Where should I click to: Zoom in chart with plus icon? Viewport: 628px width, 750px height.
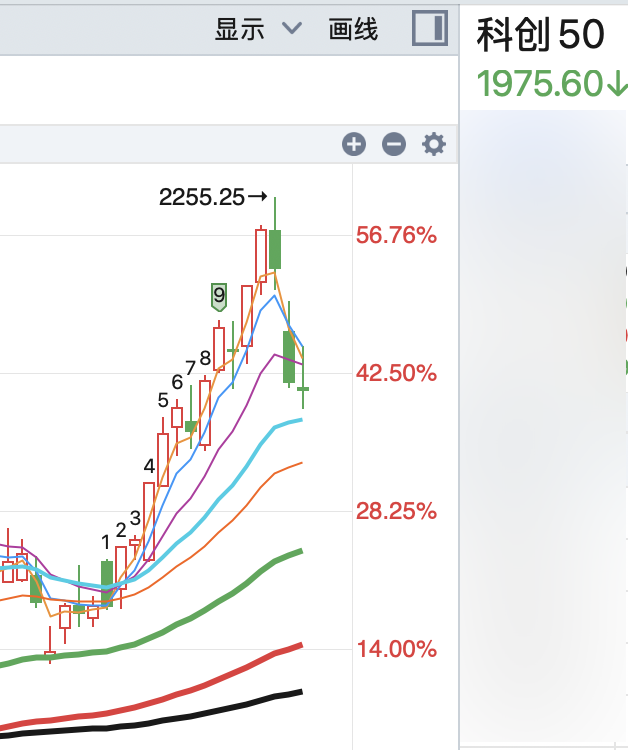point(354,144)
